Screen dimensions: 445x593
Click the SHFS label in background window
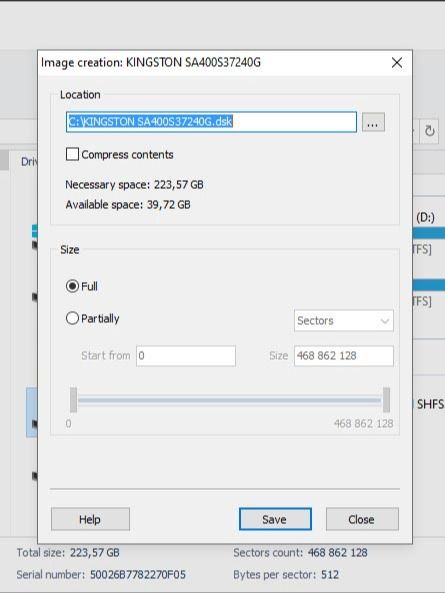click(x=430, y=404)
